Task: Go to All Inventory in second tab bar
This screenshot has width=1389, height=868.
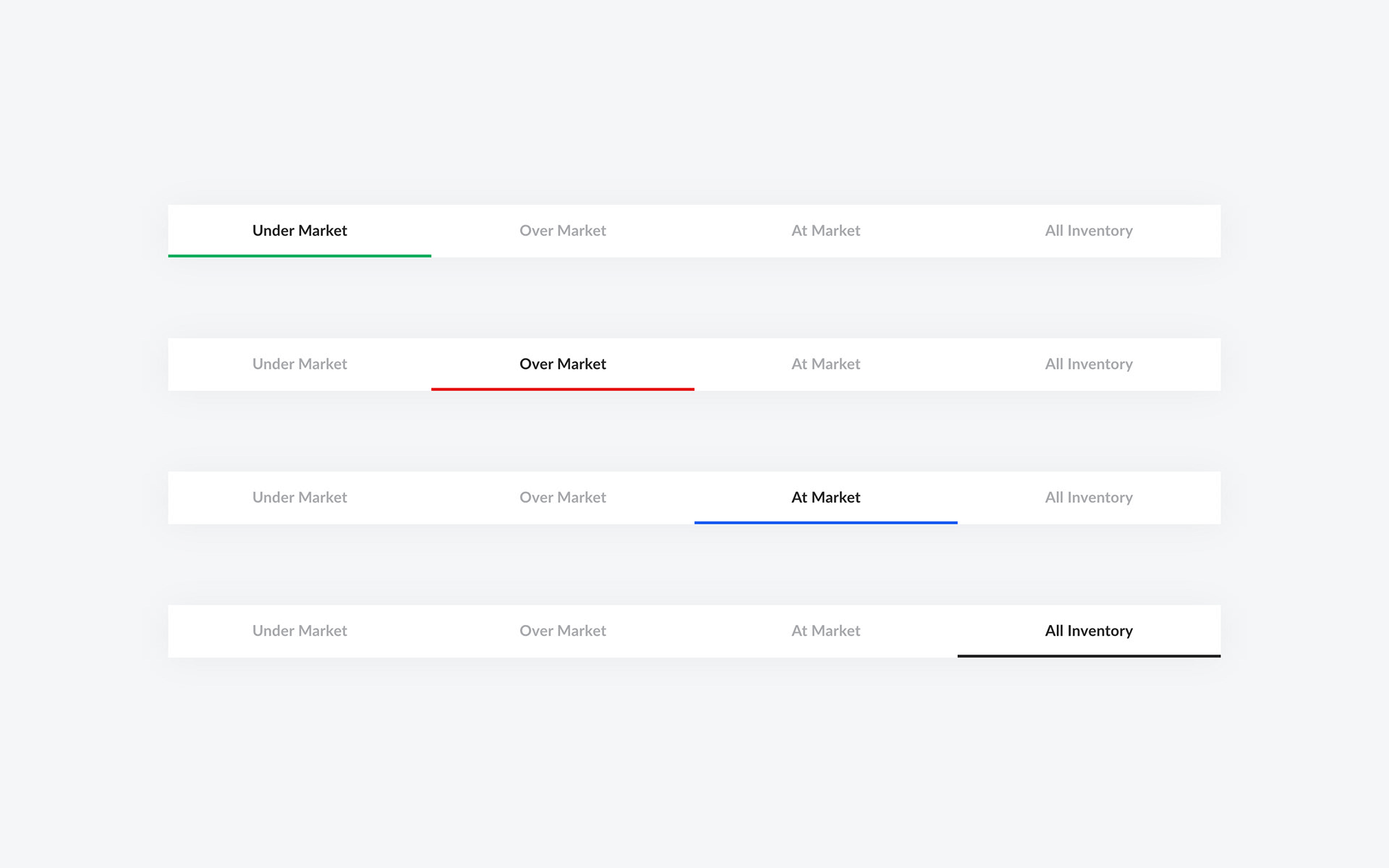Action: point(1089,365)
